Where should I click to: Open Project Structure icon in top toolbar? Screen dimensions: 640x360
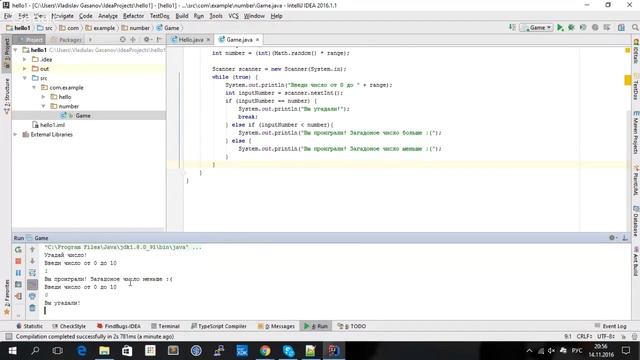click(621, 27)
